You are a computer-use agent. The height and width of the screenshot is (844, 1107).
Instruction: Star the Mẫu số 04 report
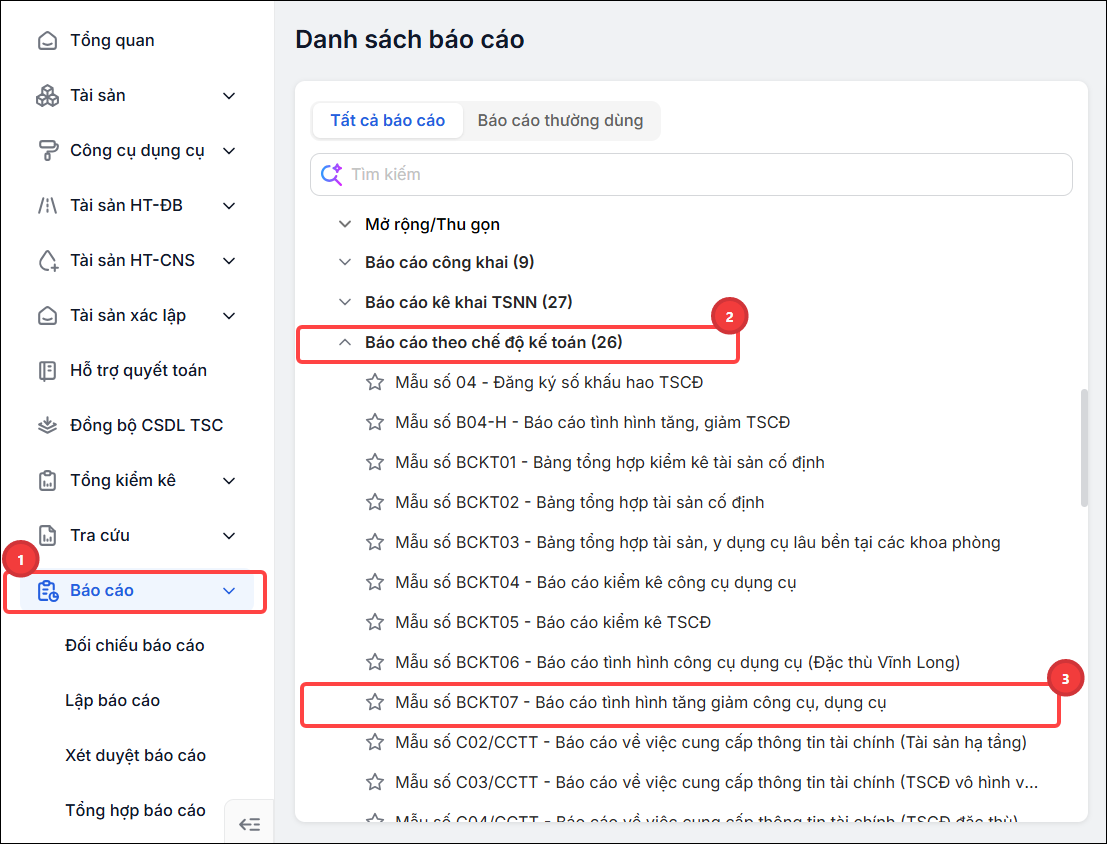[x=375, y=382]
